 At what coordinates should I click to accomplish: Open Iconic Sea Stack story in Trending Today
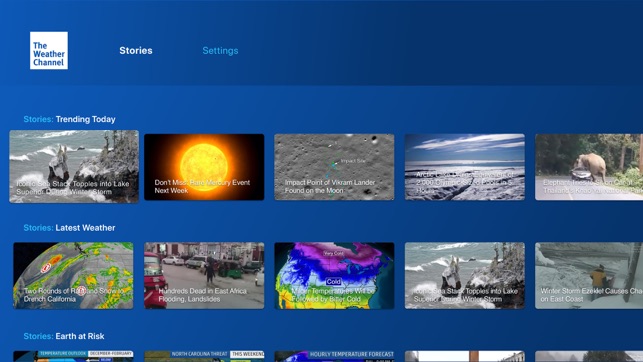(x=74, y=166)
